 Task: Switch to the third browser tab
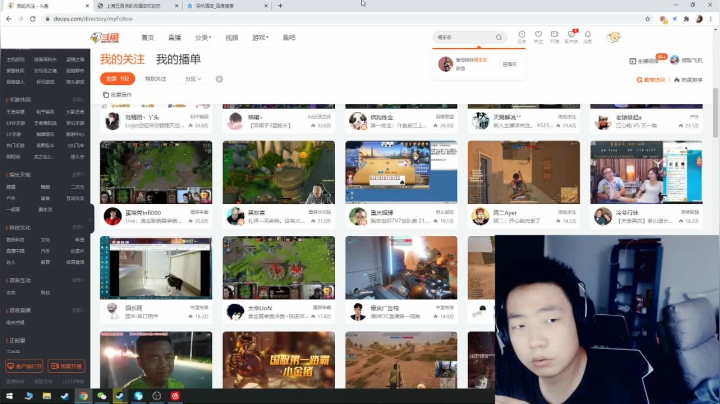(x=227, y=6)
